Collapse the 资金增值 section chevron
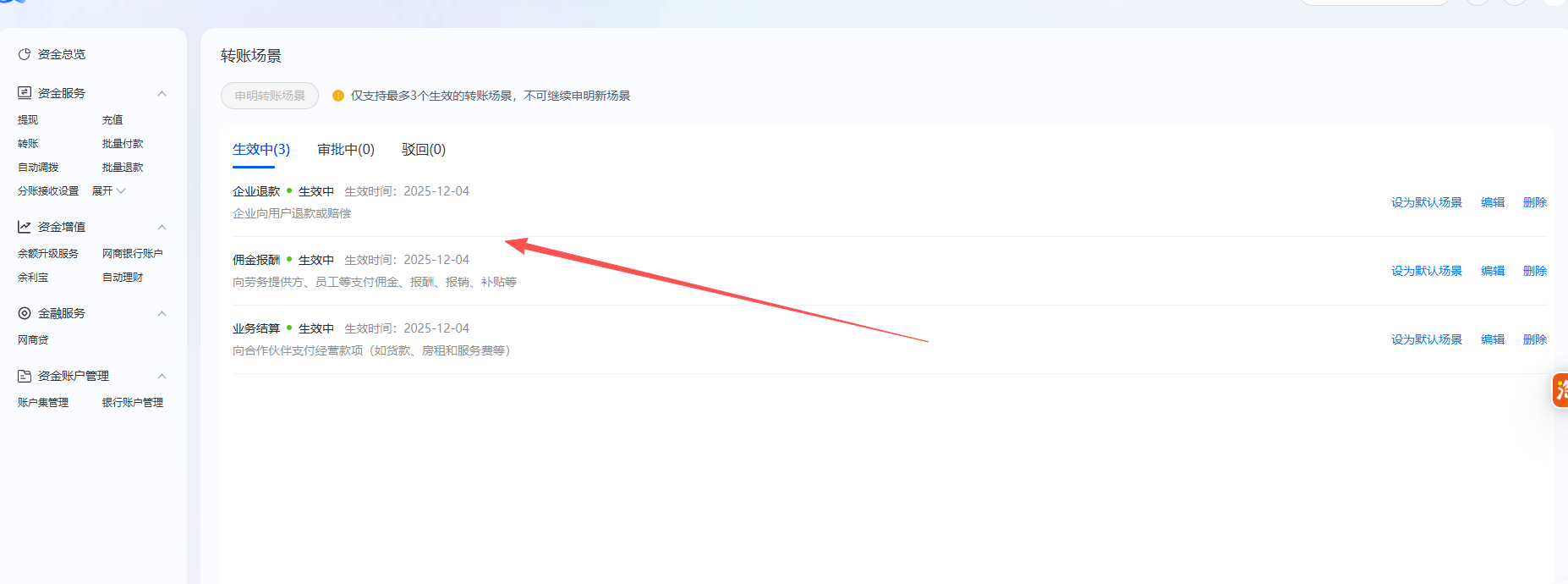The width and height of the screenshot is (1568, 584). click(162, 227)
